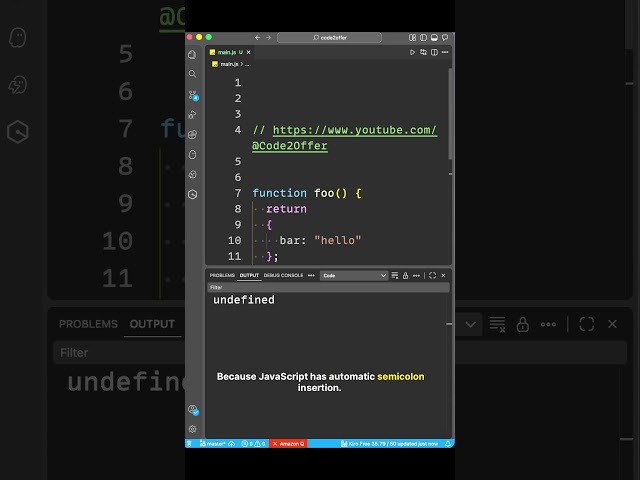Show more panel tabs via ellipsis
Viewport: 640px width, 480px height.
311,276
